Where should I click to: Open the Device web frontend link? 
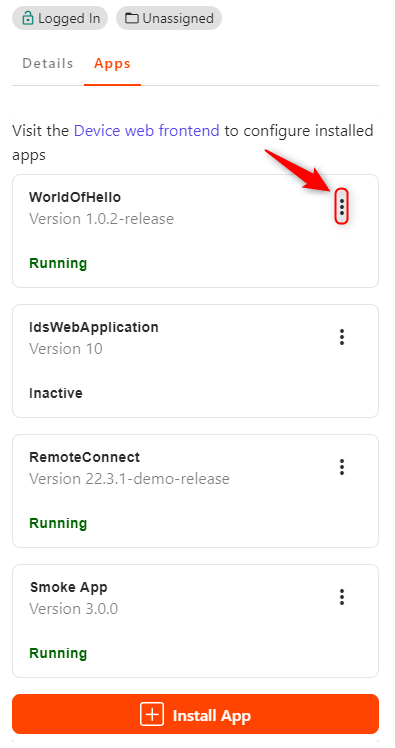pos(146,130)
